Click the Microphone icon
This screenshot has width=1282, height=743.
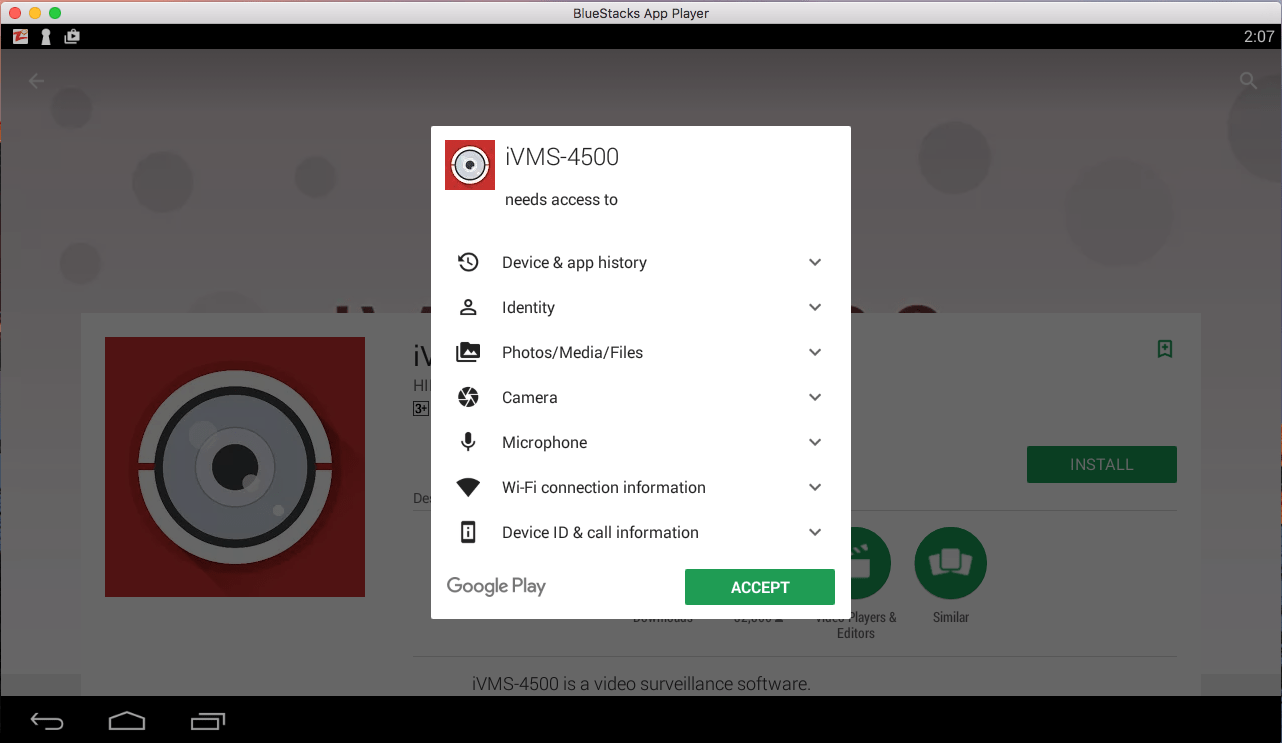click(x=468, y=442)
